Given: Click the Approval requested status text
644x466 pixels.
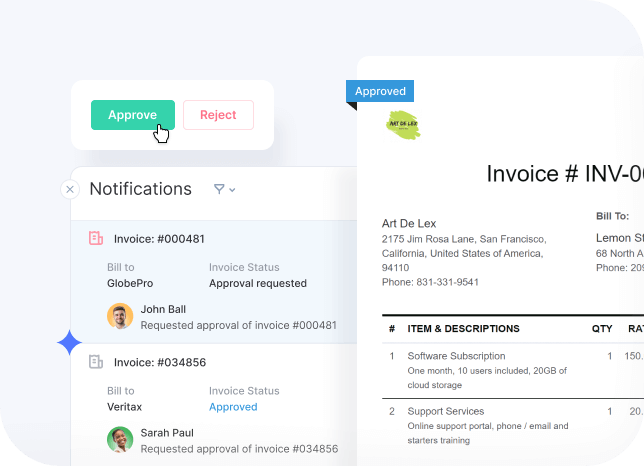Looking at the screenshot, I should pyautogui.click(x=258, y=283).
